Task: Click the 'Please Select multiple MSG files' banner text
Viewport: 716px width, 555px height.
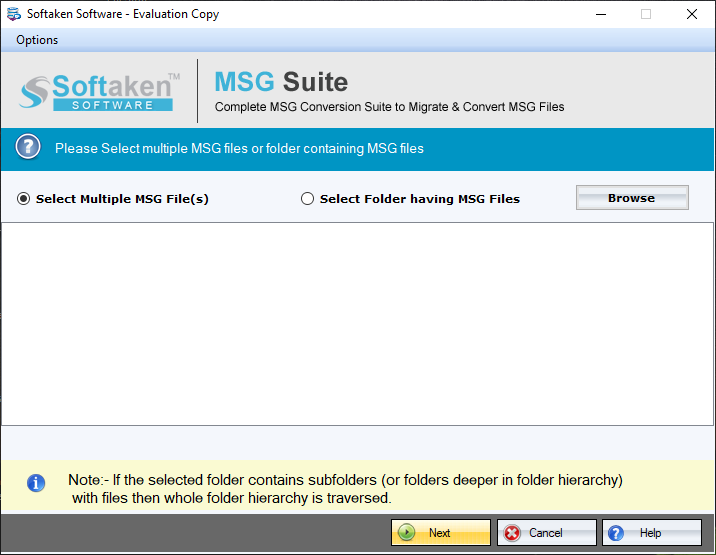Action: tap(239, 148)
